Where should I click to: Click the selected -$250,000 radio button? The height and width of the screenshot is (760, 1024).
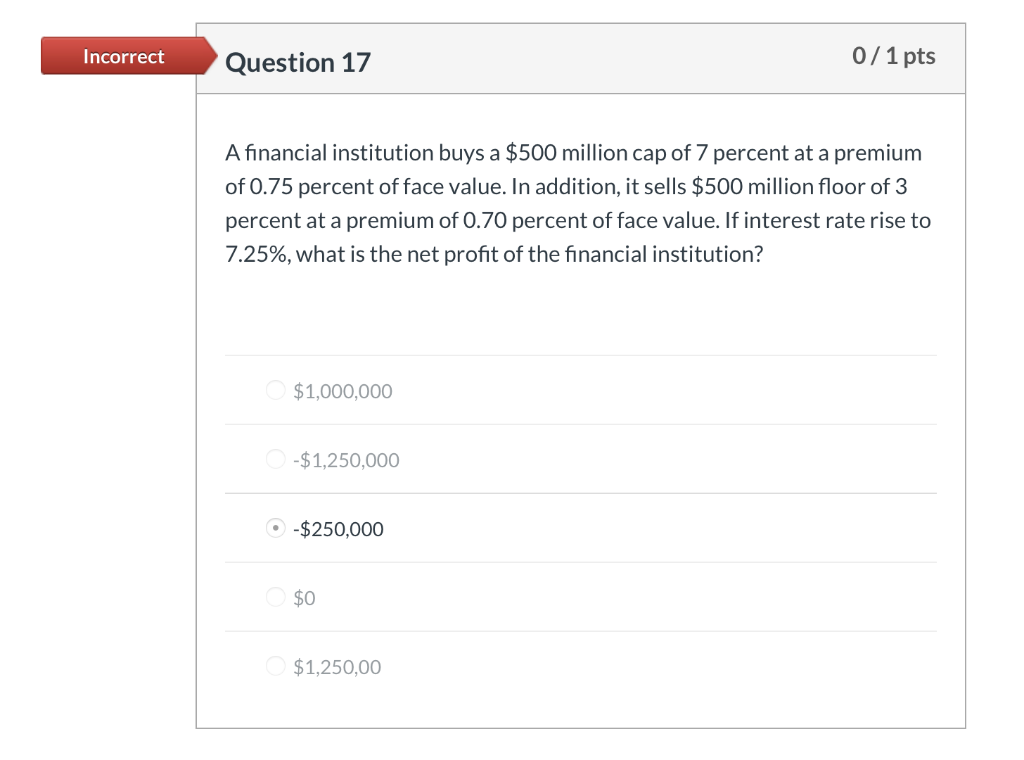click(x=276, y=529)
